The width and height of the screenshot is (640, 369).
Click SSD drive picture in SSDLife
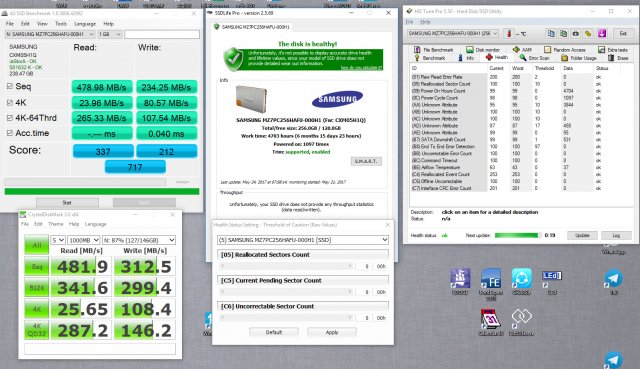(251, 99)
